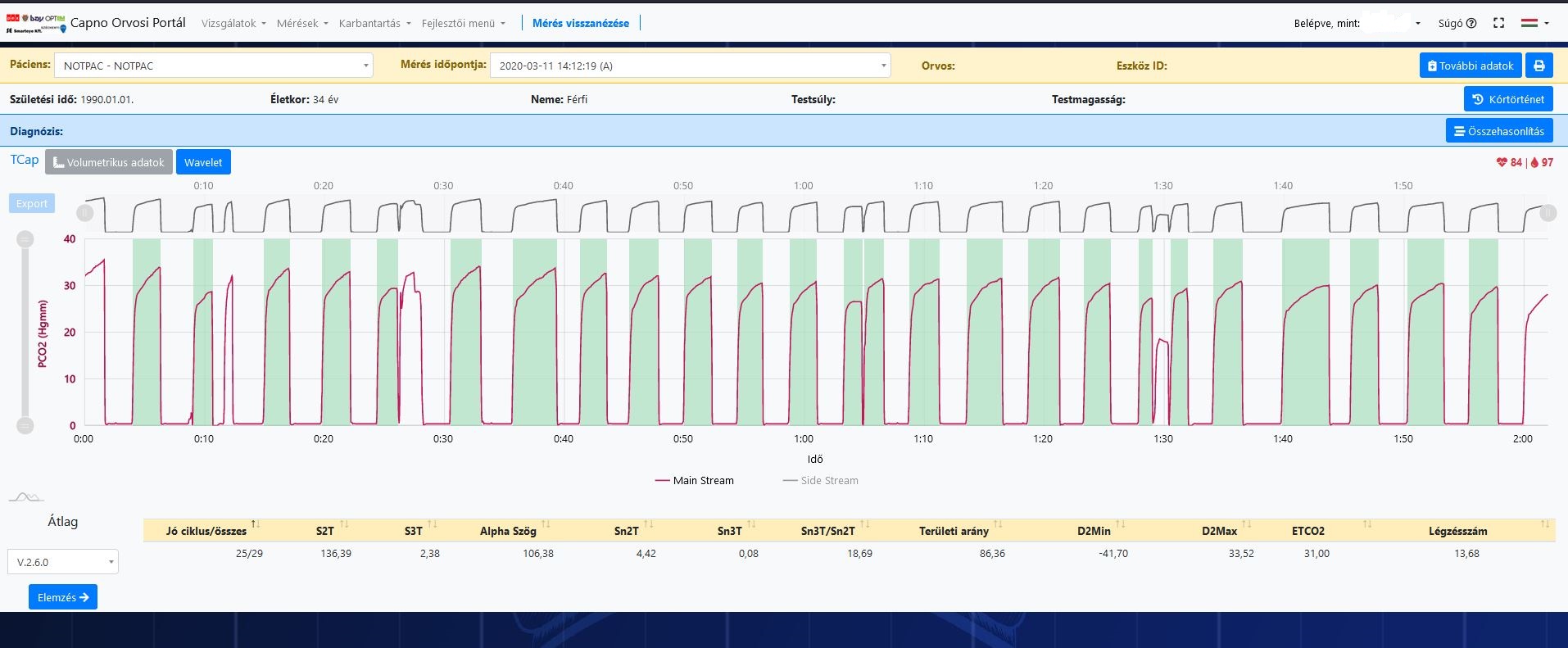Click the left handle of overview range selector
Screen dimensions: 1568x648
pos(85,213)
